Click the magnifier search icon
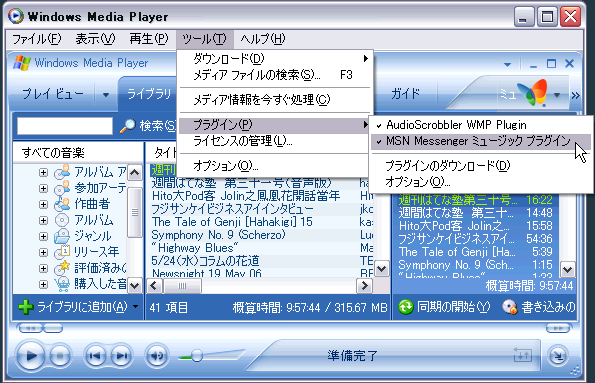 coord(128,126)
